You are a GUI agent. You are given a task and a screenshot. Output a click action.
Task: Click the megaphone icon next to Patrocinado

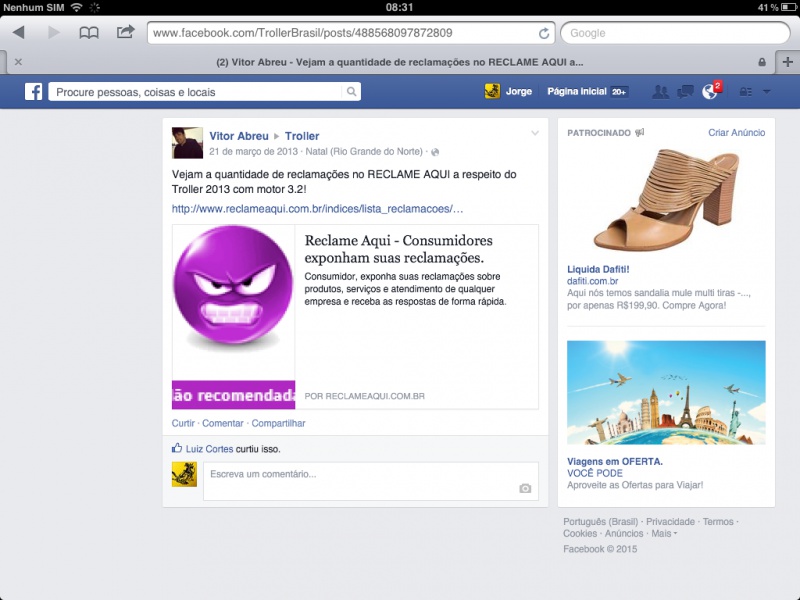[640, 133]
